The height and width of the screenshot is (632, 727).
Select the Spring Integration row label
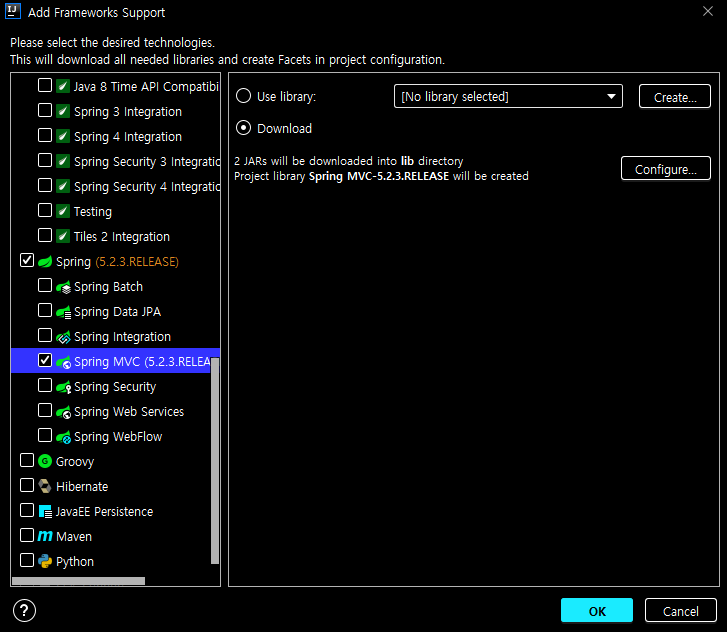click(122, 337)
